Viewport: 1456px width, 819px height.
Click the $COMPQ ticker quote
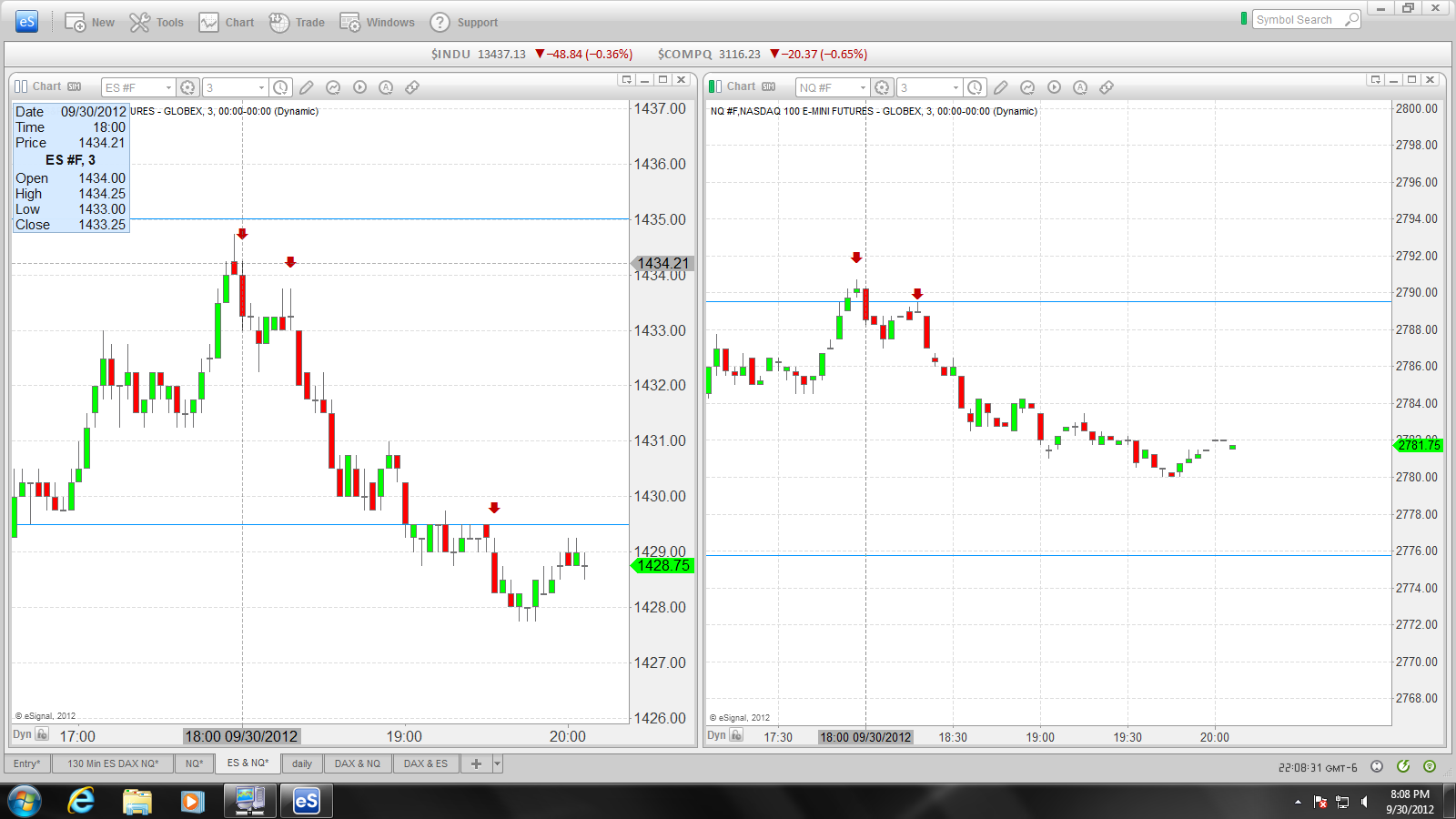763,54
